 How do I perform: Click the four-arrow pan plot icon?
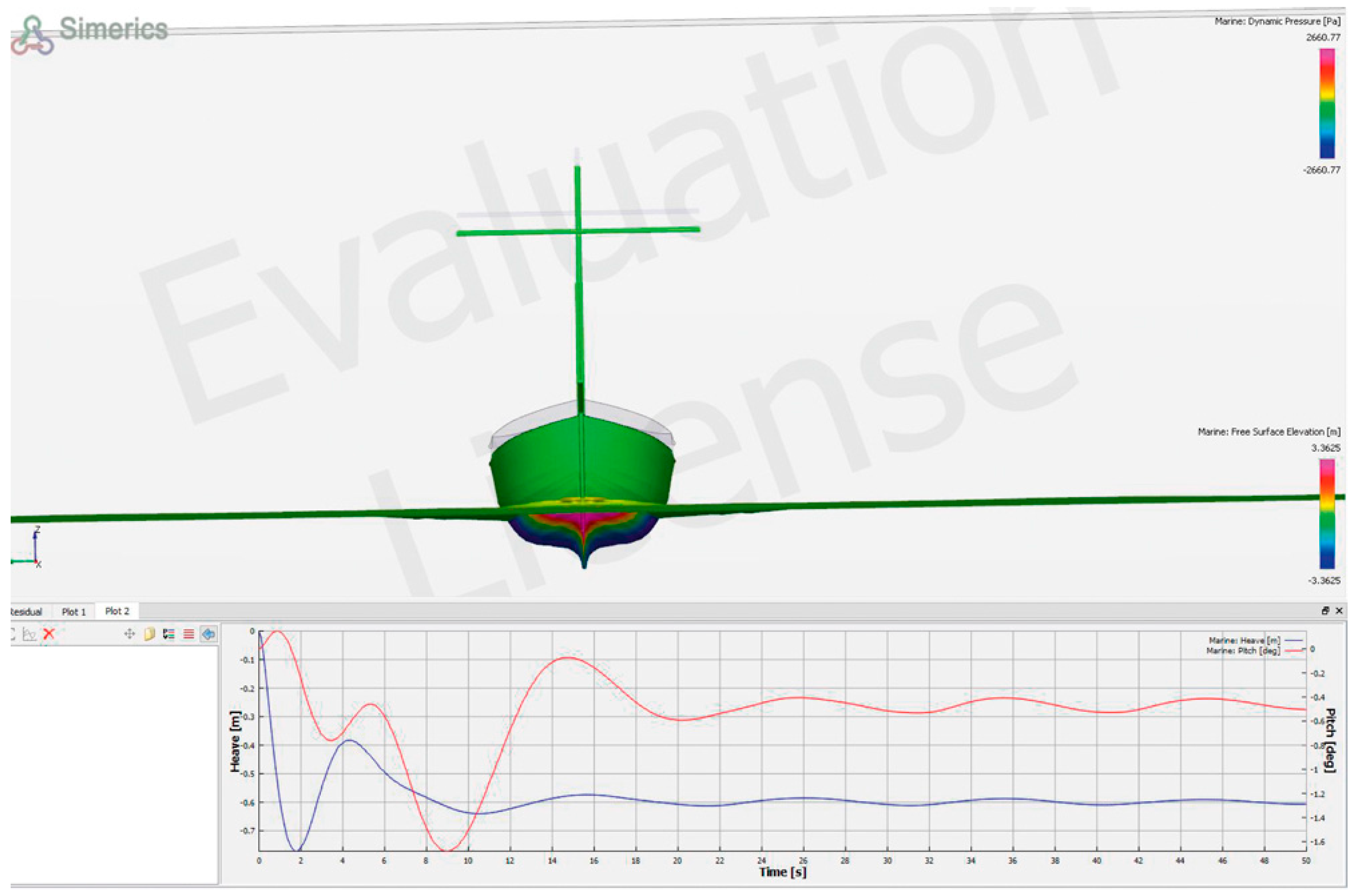tap(129, 634)
